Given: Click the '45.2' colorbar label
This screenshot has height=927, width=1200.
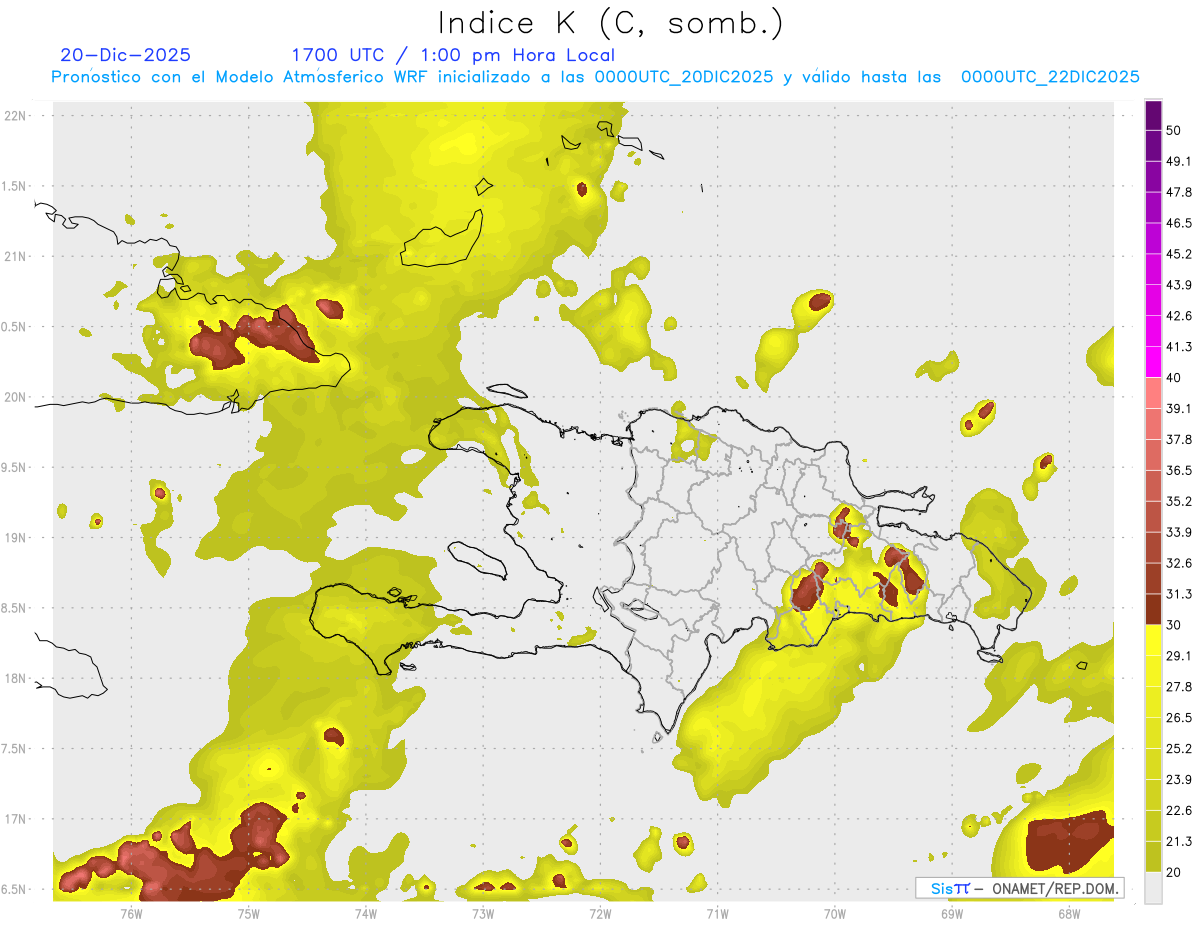Looking at the screenshot, I should 1179,254.
